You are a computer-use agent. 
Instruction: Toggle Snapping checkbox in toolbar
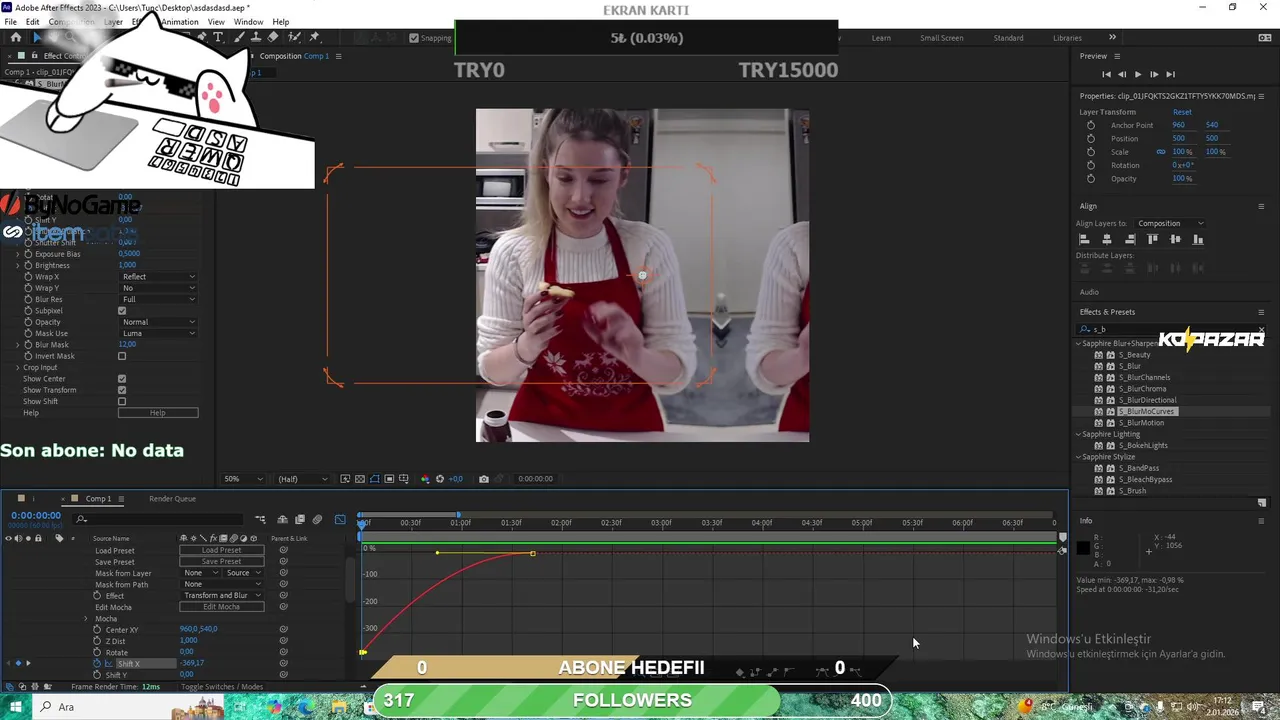(414, 38)
